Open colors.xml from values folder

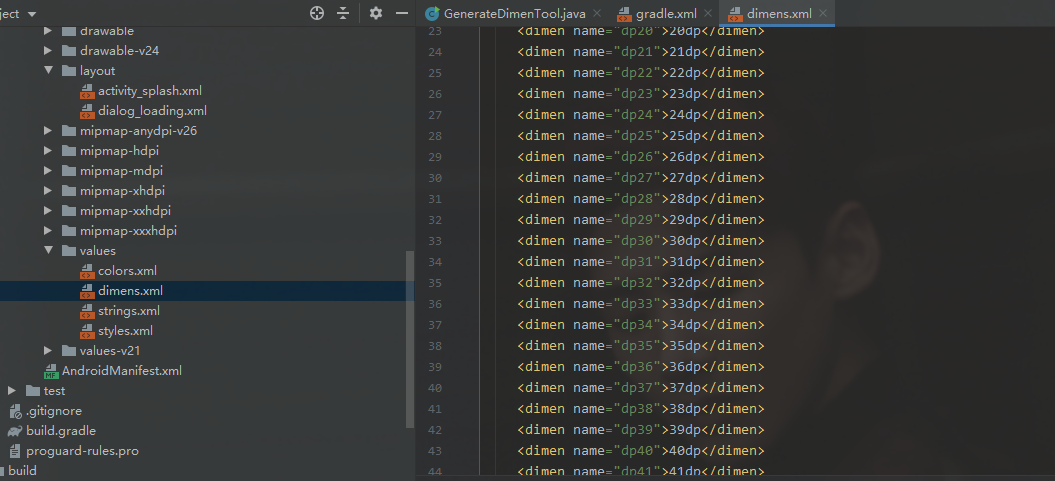pyautogui.click(x=127, y=271)
